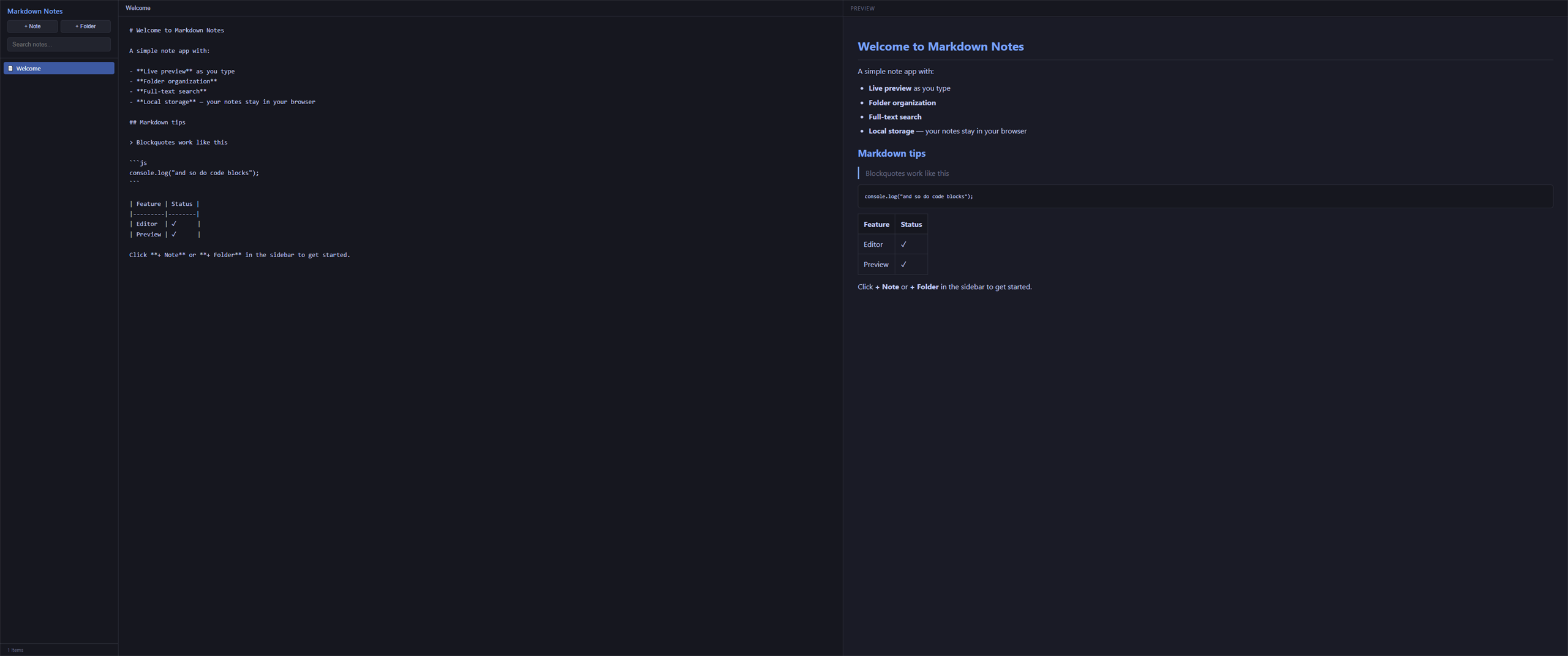Viewport: 1568px width, 656px height.
Task: Click editor line '| Feature | Status |'
Action: [x=164, y=204]
